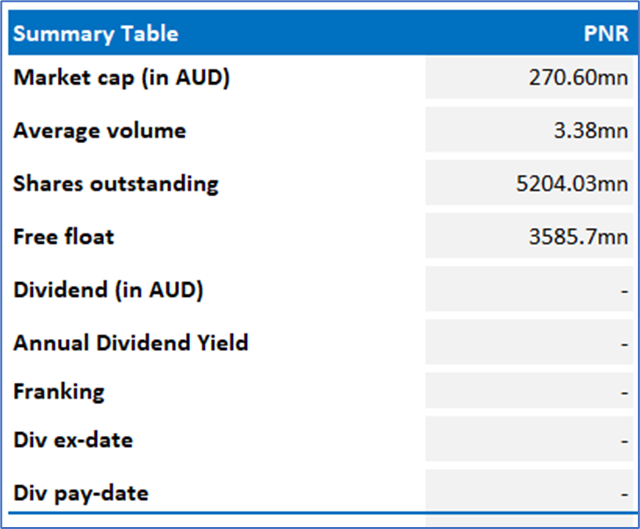Screen dimensions: 640x529
Task: Click the Free float row label
Action: coord(63,237)
